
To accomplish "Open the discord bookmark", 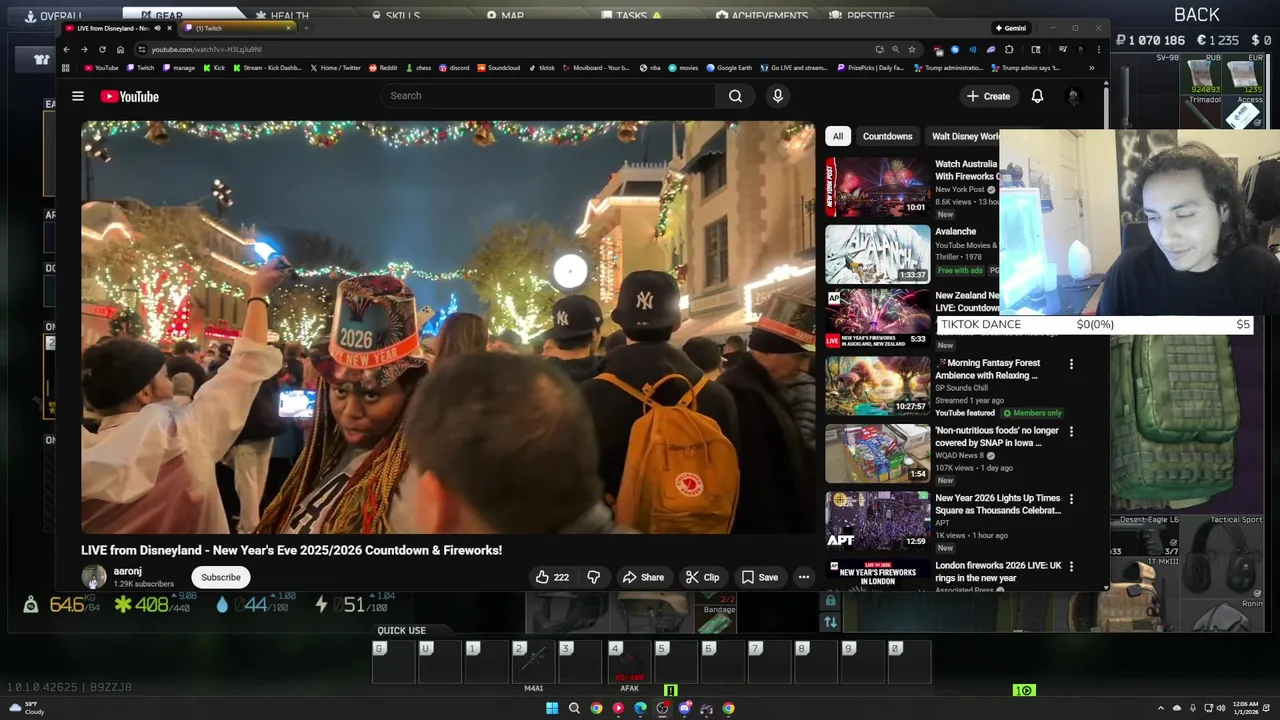I will [x=454, y=68].
